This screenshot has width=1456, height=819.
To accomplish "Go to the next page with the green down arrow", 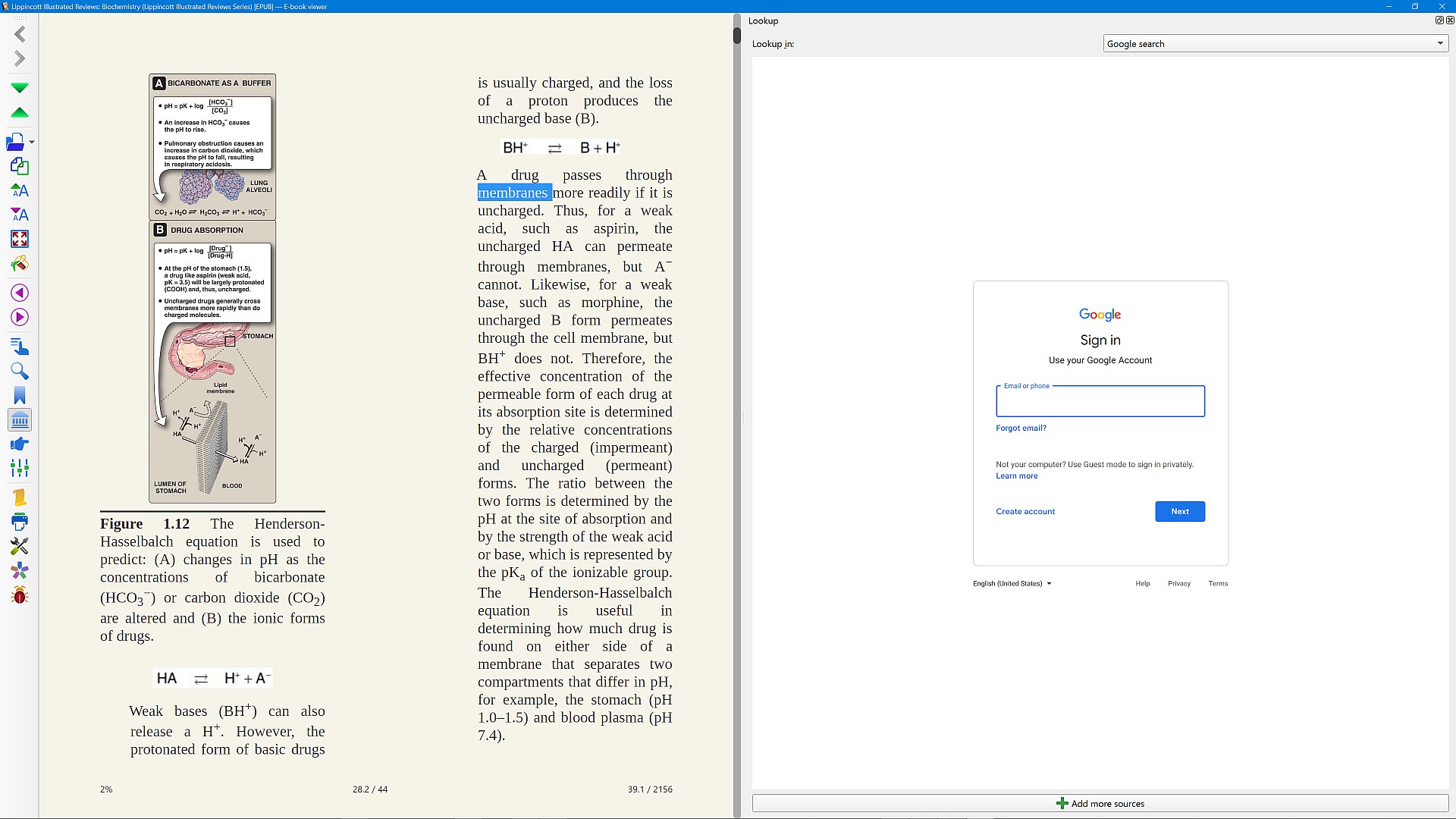I will click(20, 88).
